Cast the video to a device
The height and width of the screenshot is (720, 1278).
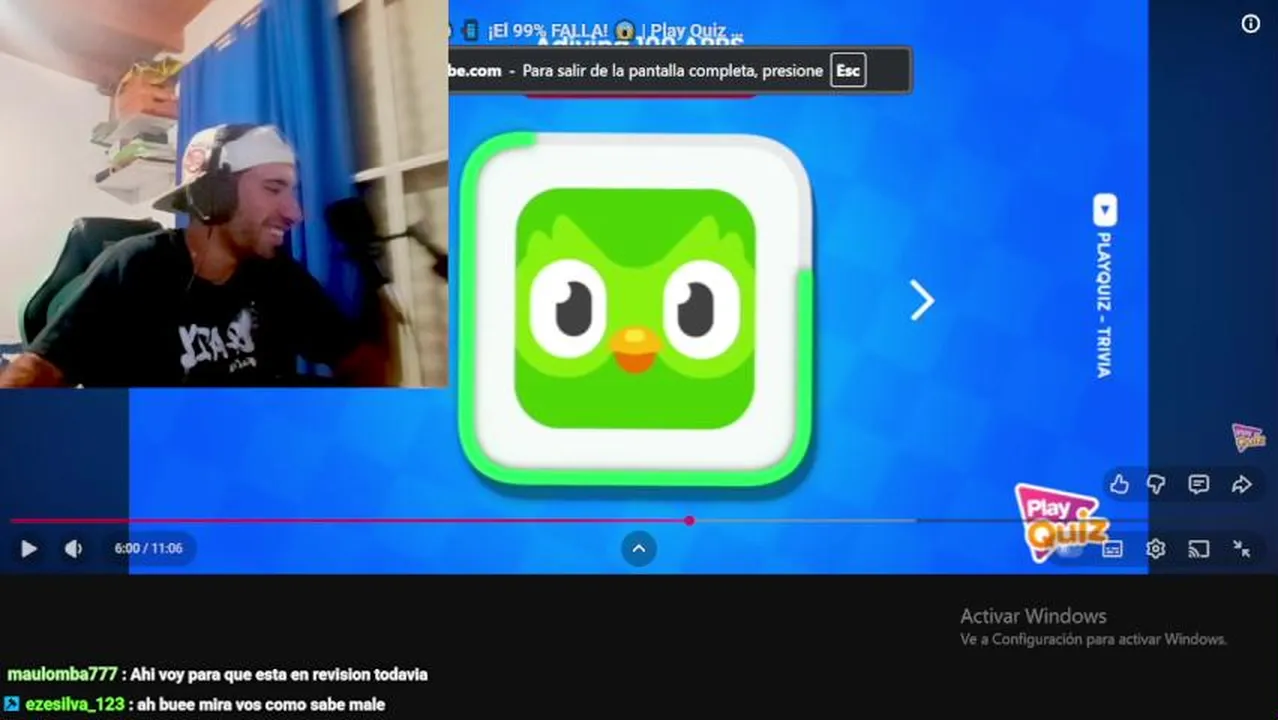click(x=1198, y=549)
